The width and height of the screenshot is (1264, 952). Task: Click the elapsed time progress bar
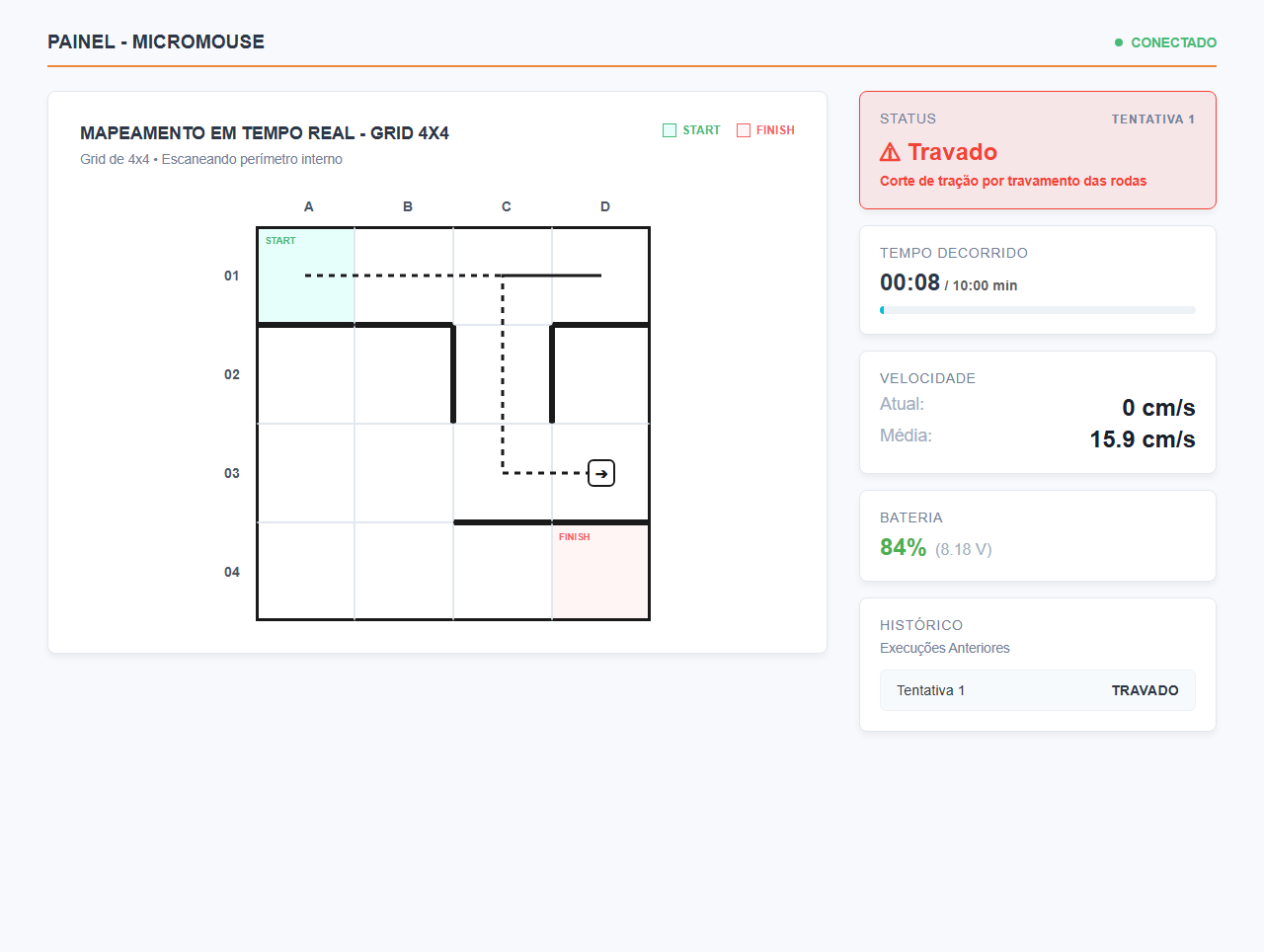point(1038,310)
